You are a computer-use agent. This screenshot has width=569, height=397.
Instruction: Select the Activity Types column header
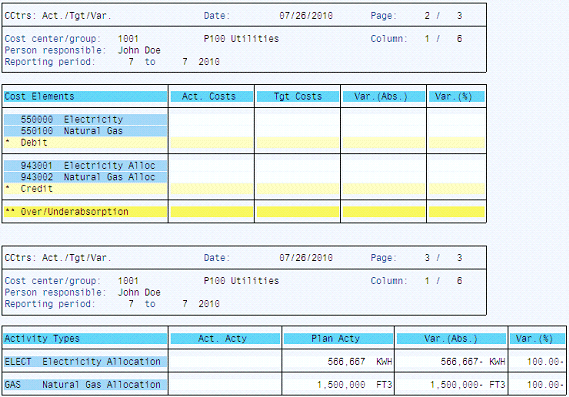point(86,339)
